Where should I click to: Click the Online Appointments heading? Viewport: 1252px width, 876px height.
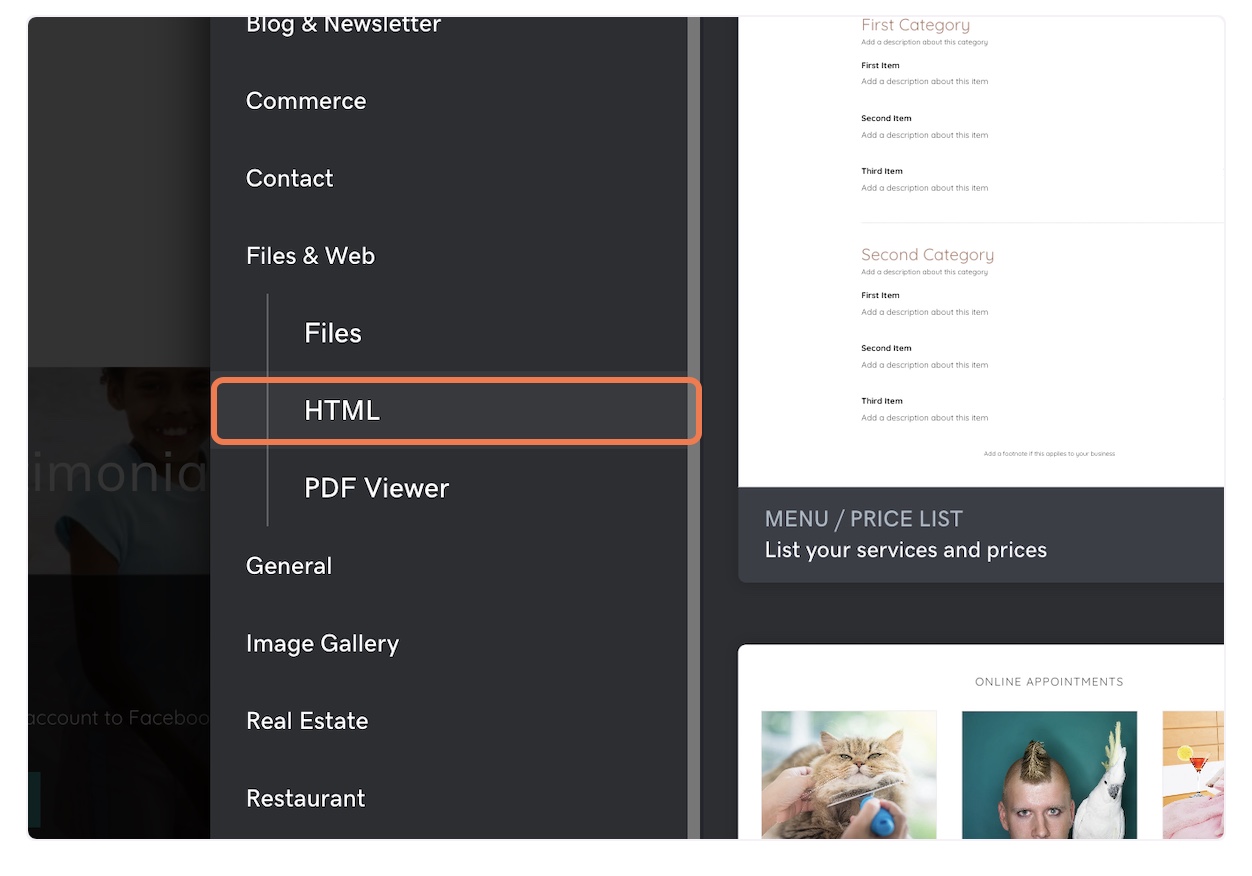tap(1049, 682)
